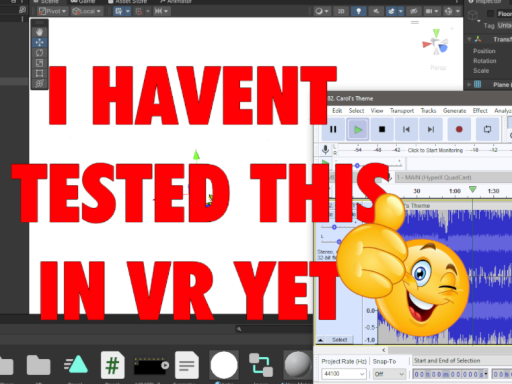Pause playback in Audacity
Screen dimensions: 512x384
tap(333, 129)
